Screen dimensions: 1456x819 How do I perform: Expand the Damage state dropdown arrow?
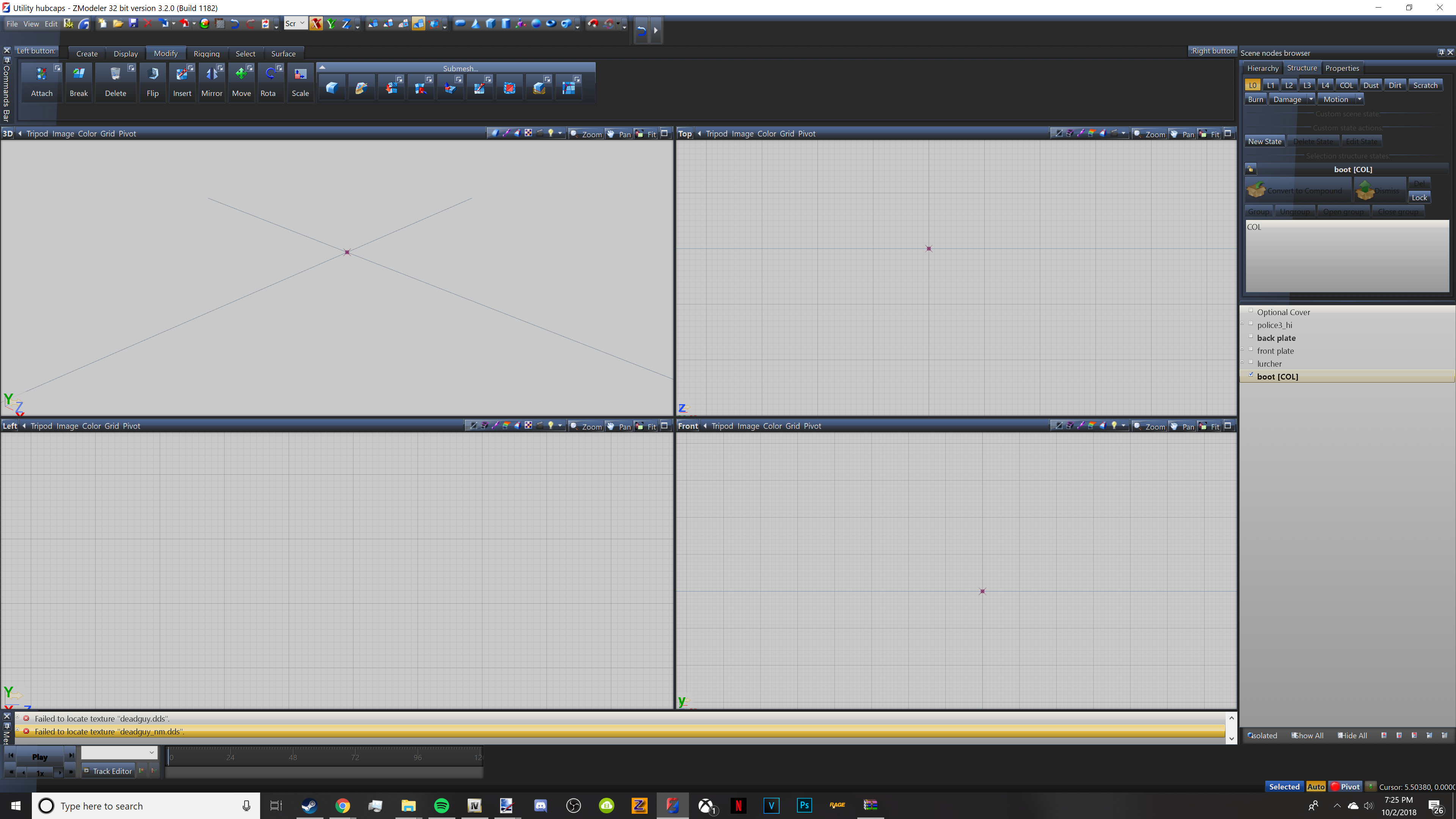(x=1311, y=99)
